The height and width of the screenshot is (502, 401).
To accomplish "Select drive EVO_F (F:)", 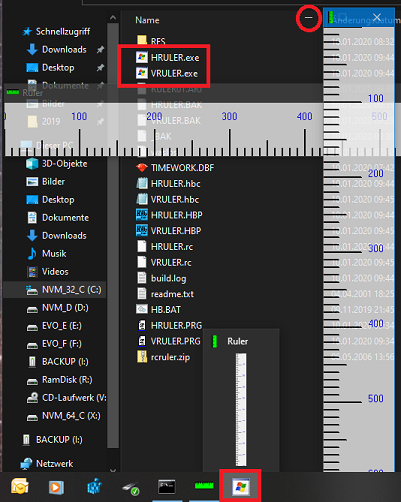I will [x=54, y=344].
